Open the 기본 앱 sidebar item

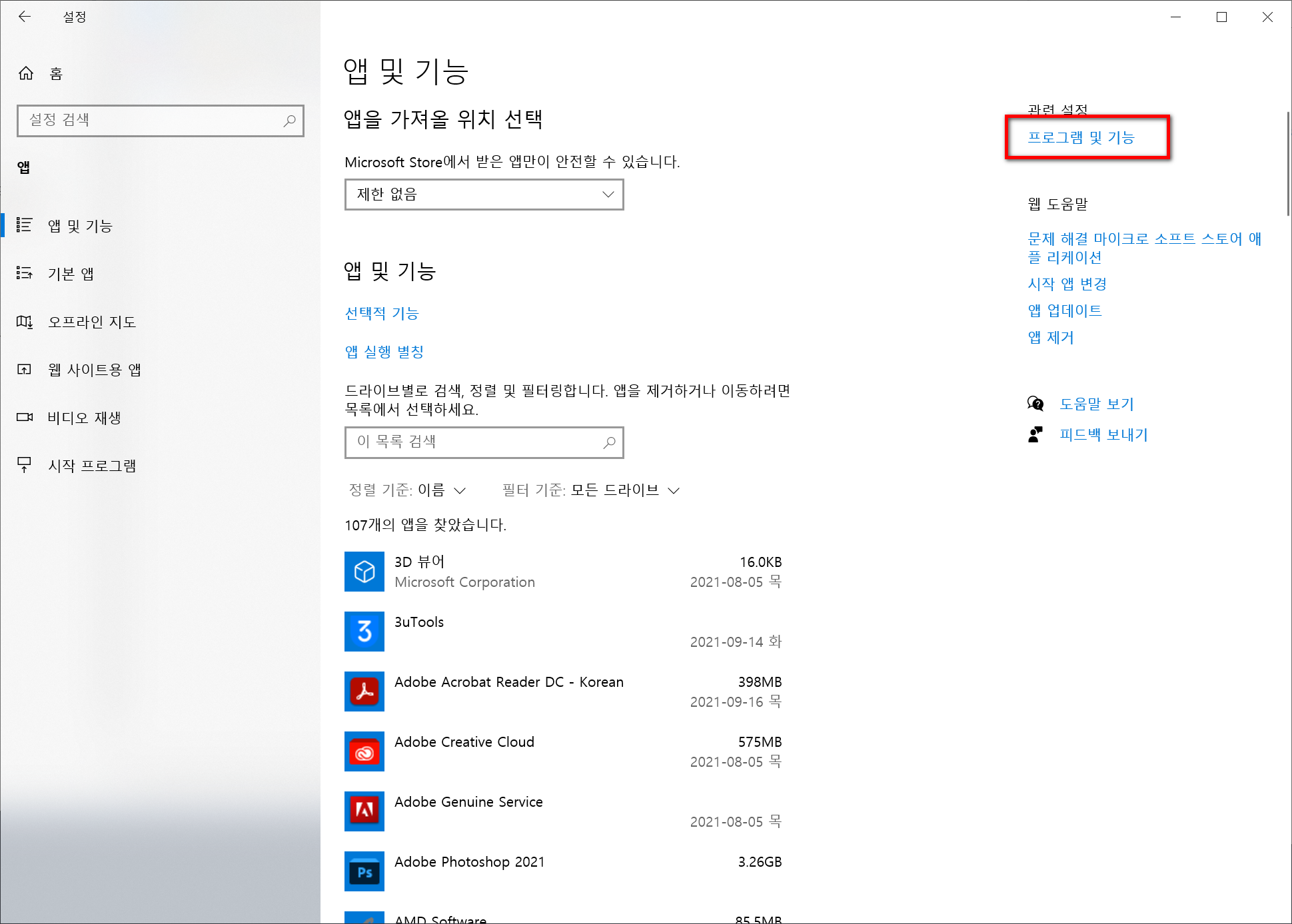pos(160,274)
